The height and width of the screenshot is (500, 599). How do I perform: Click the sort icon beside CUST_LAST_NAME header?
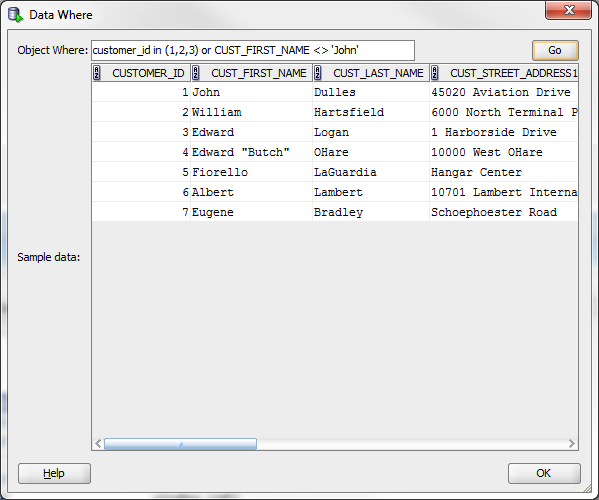318,73
